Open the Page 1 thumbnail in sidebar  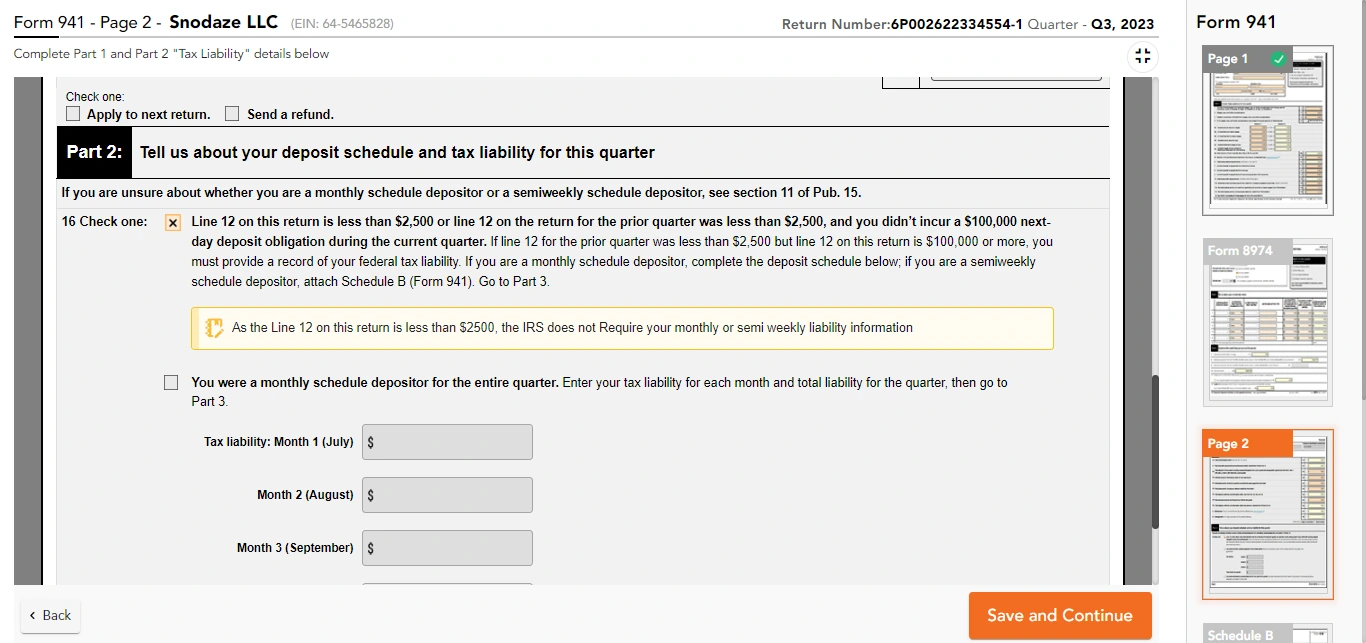point(1267,130)
